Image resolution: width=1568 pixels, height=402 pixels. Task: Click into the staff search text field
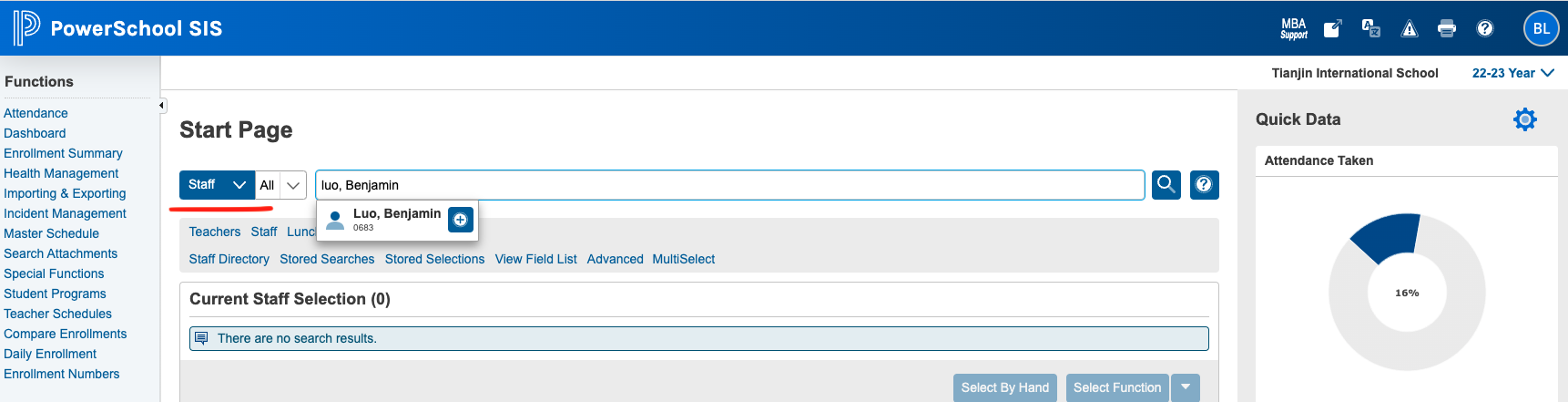(728, 185)
